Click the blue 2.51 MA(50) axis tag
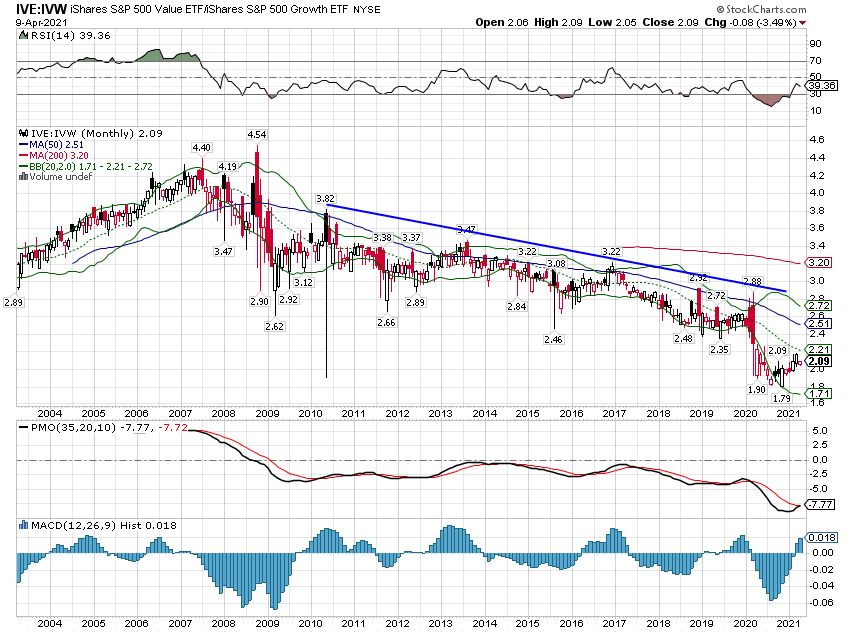 click(820, 324)
